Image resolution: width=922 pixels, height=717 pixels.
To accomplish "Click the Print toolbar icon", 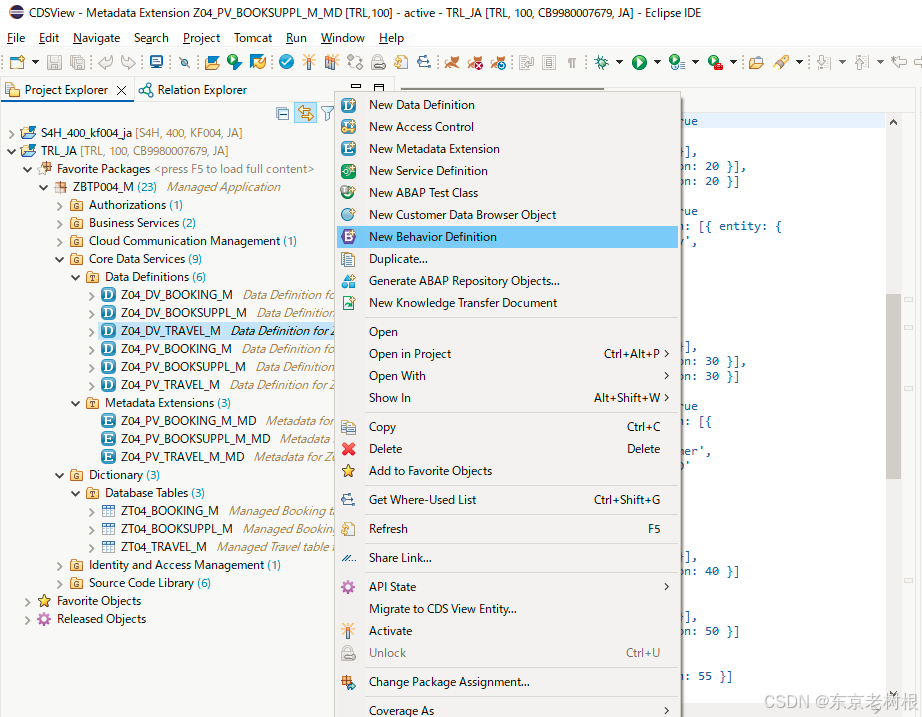I will [x=548, y=62].
